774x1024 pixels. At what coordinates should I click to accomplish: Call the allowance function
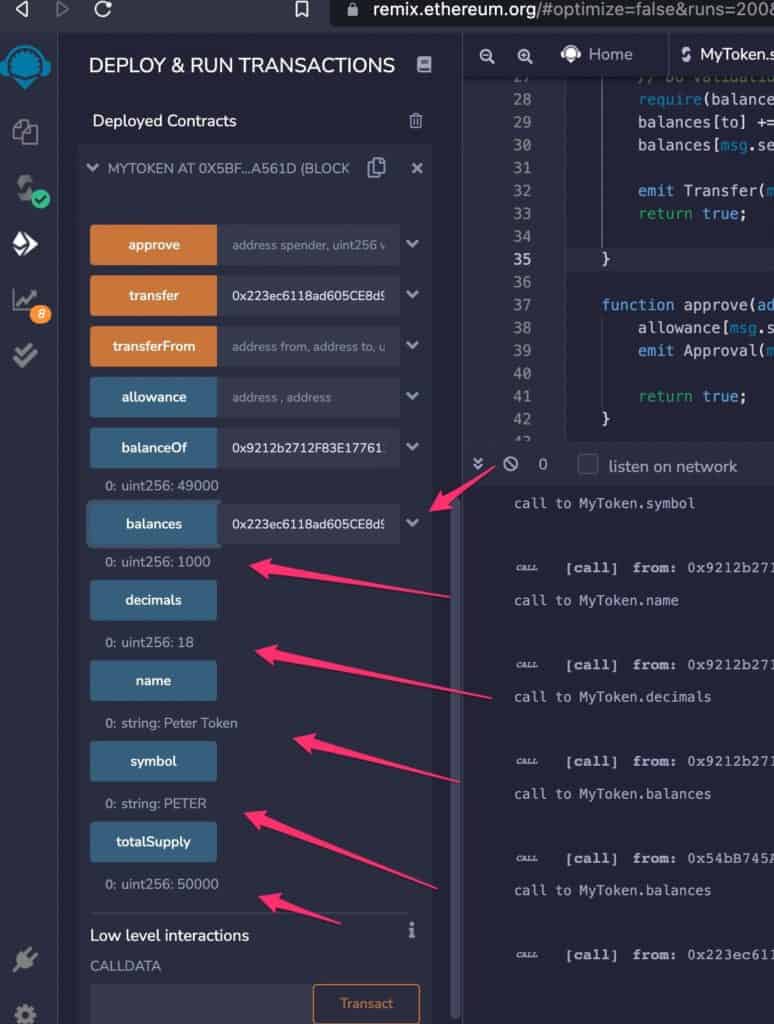(153, 397)
